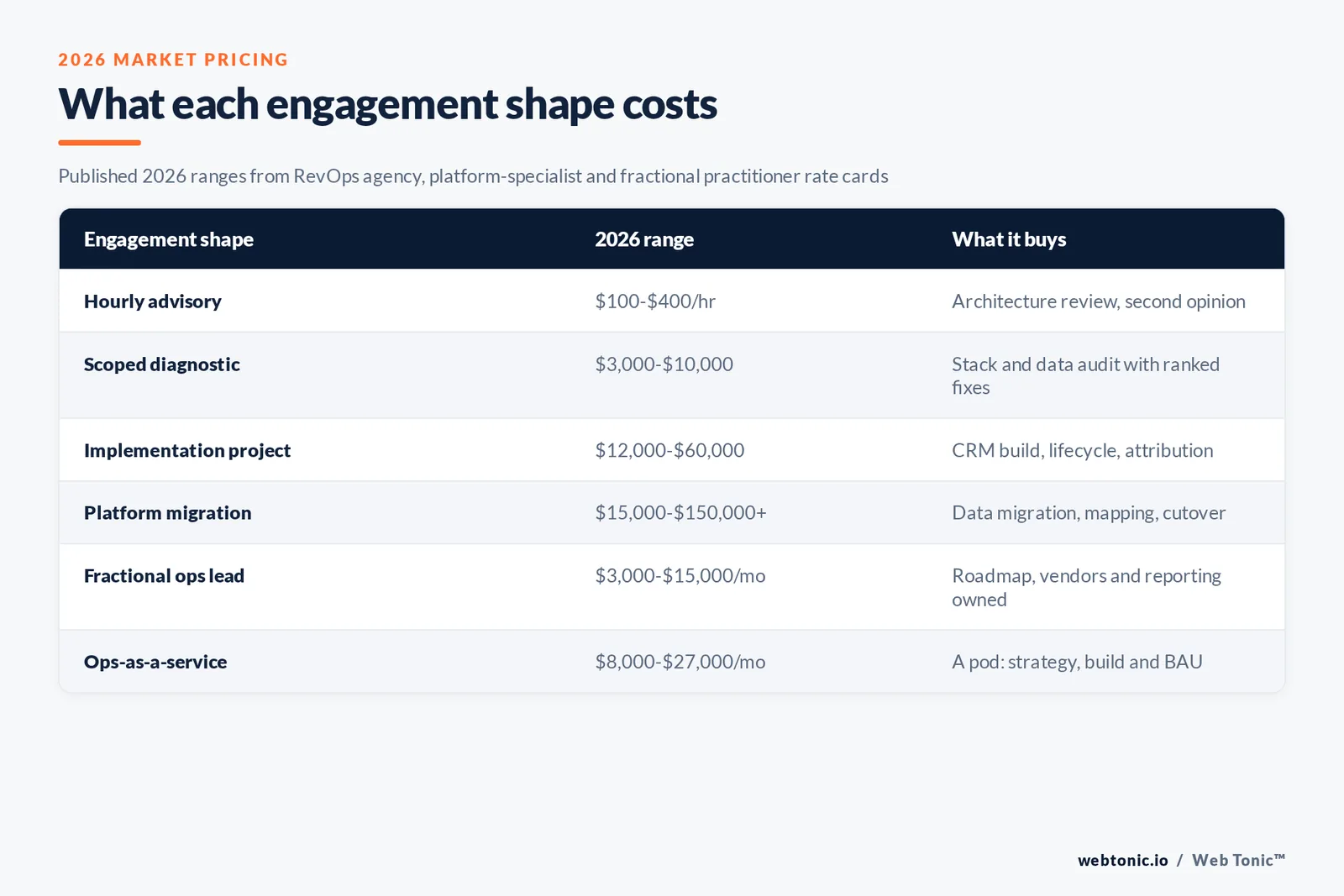The width and height of the screenshot is (1344, 896).
Task: Select the 'Hourly advisory' row label
Action: (153, 301)
